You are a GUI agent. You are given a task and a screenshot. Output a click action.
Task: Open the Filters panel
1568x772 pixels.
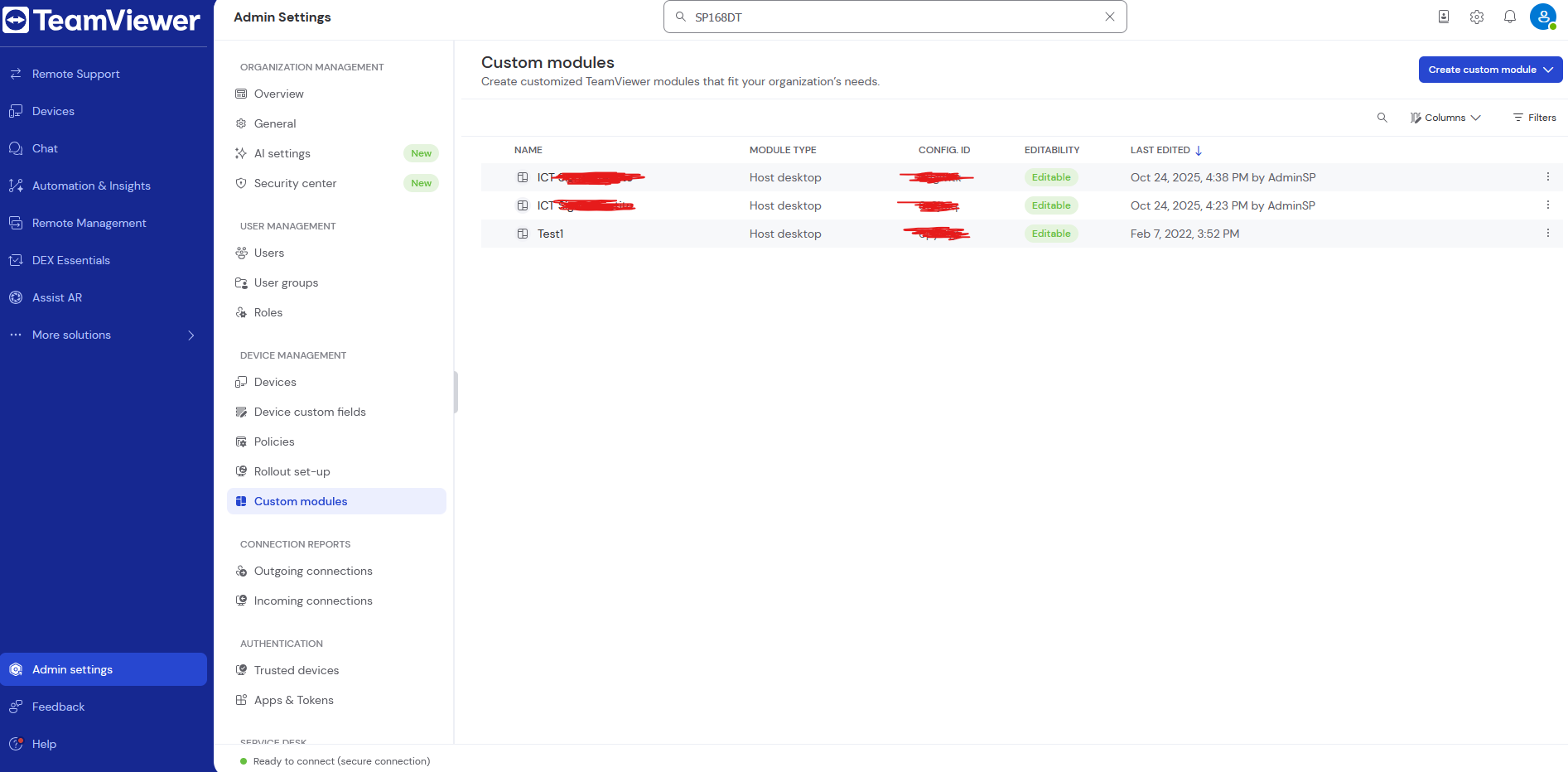coord(1535,118)
